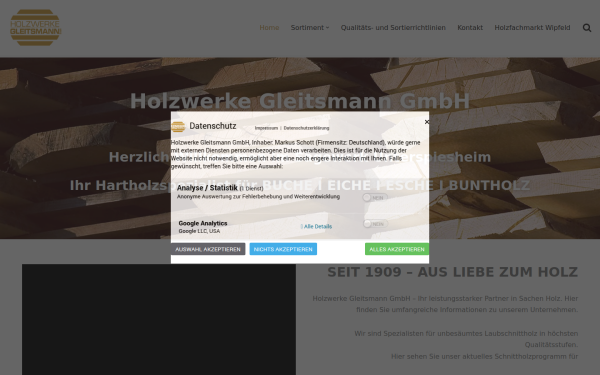The width and height of the screenshot is (600, 375).
Task: Expand the Sortiment dropdown menu
Action: [310, 28]
